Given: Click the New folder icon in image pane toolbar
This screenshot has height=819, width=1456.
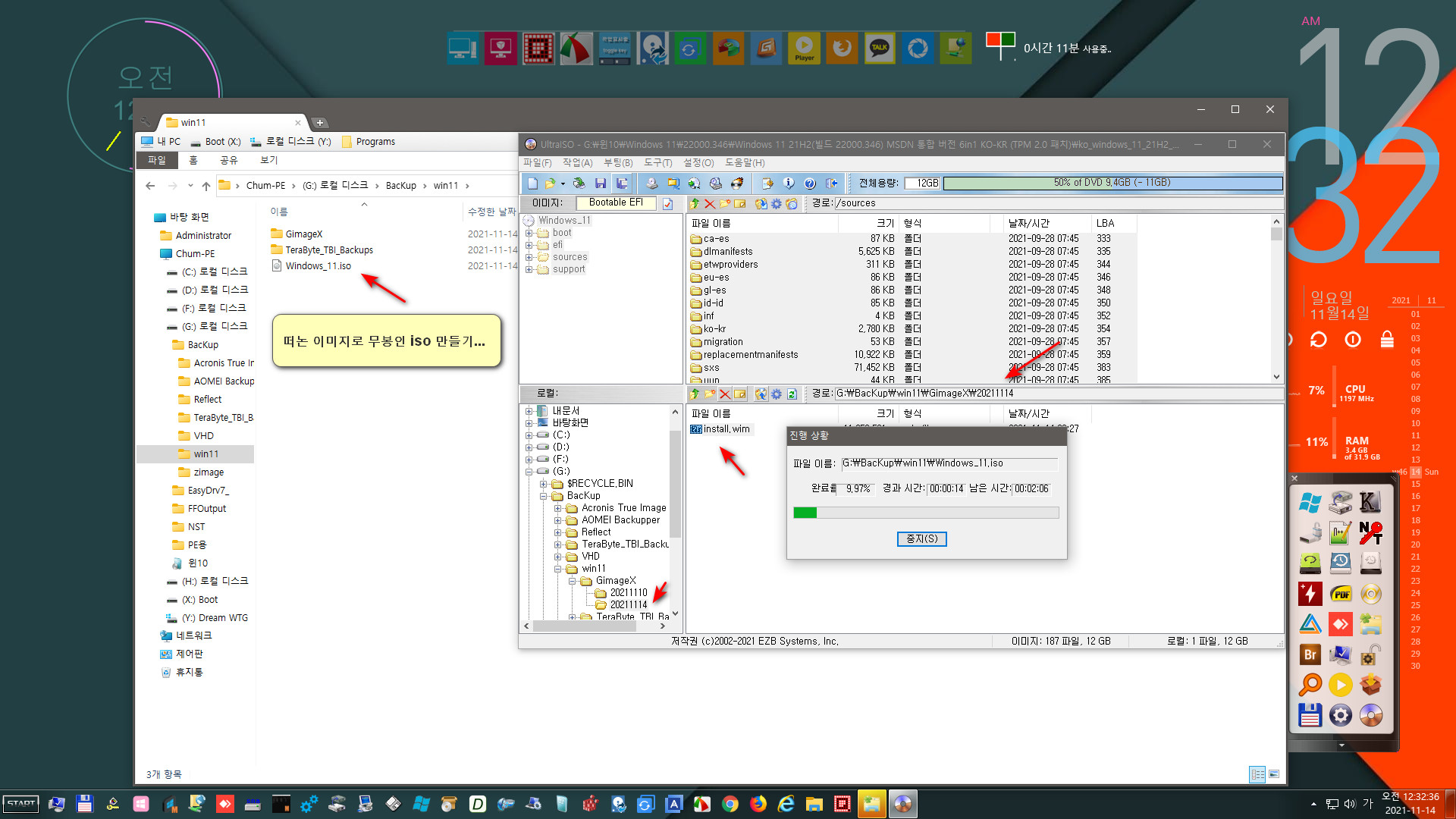Looking at the screenshot, I should 725,204.
